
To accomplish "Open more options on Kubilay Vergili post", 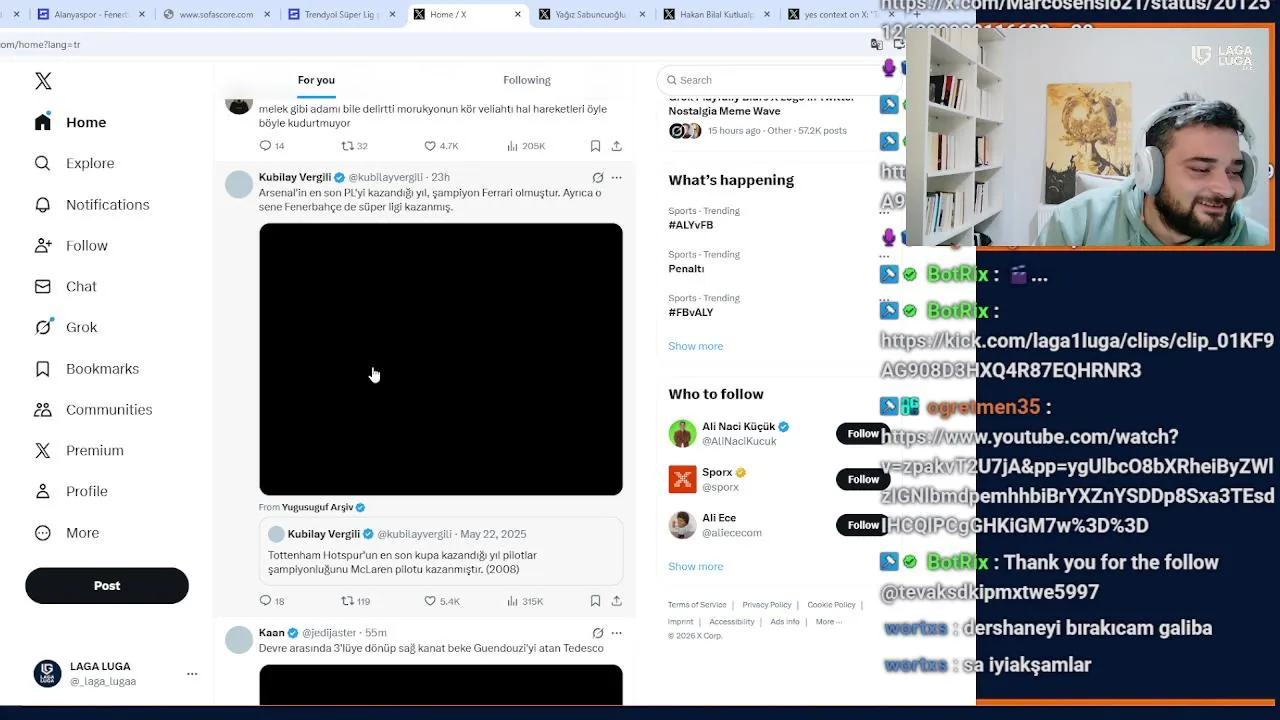I will pos(617,177).
